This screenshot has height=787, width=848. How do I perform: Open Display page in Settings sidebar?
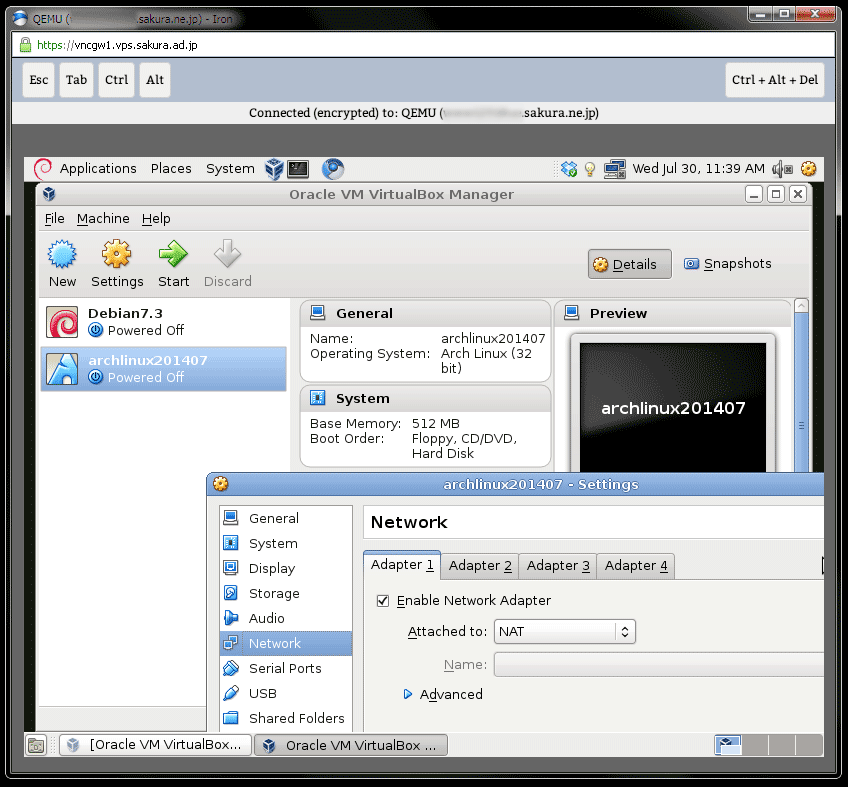[x=286, y=568]
